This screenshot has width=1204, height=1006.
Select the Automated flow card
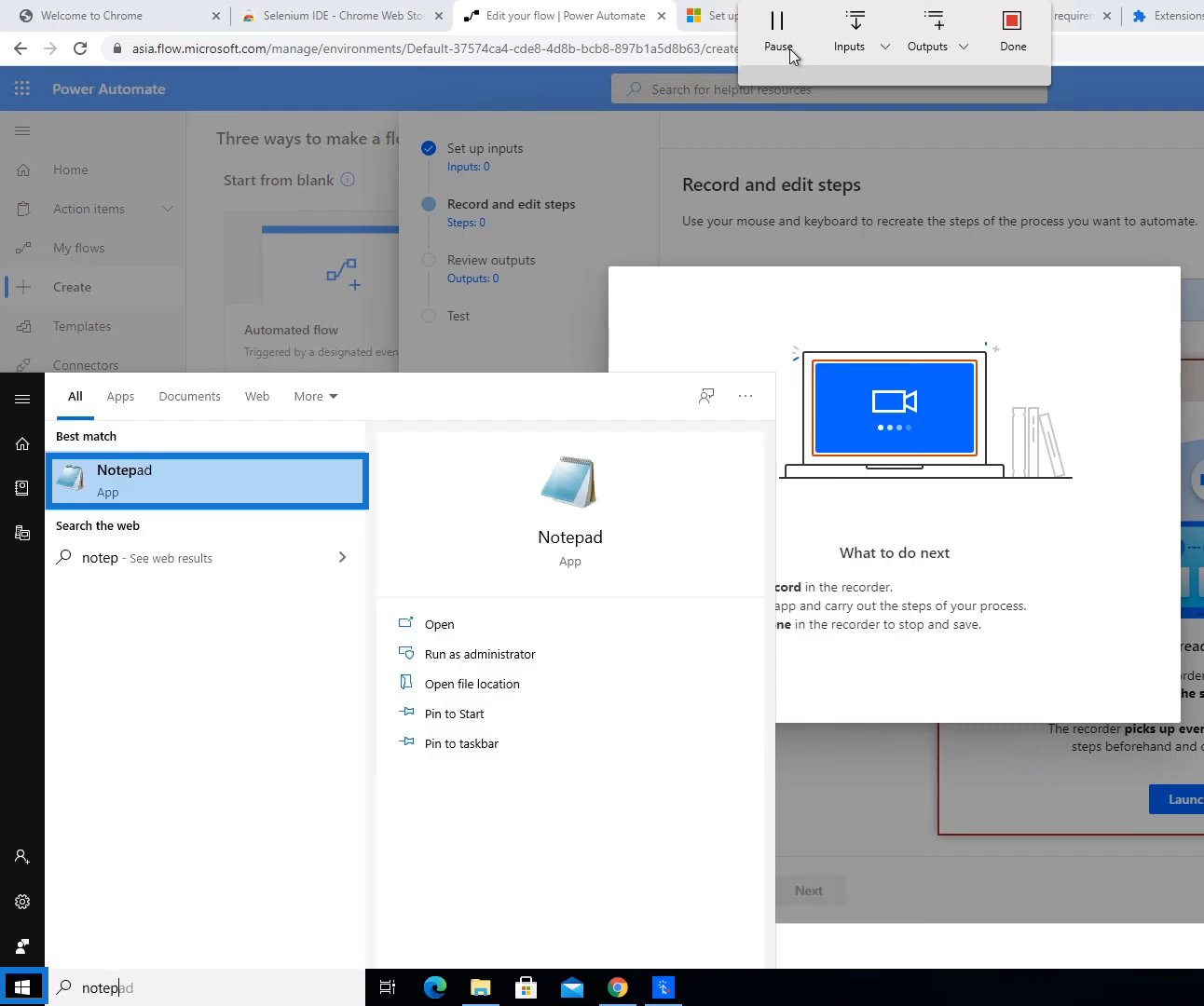pos(311,289)
